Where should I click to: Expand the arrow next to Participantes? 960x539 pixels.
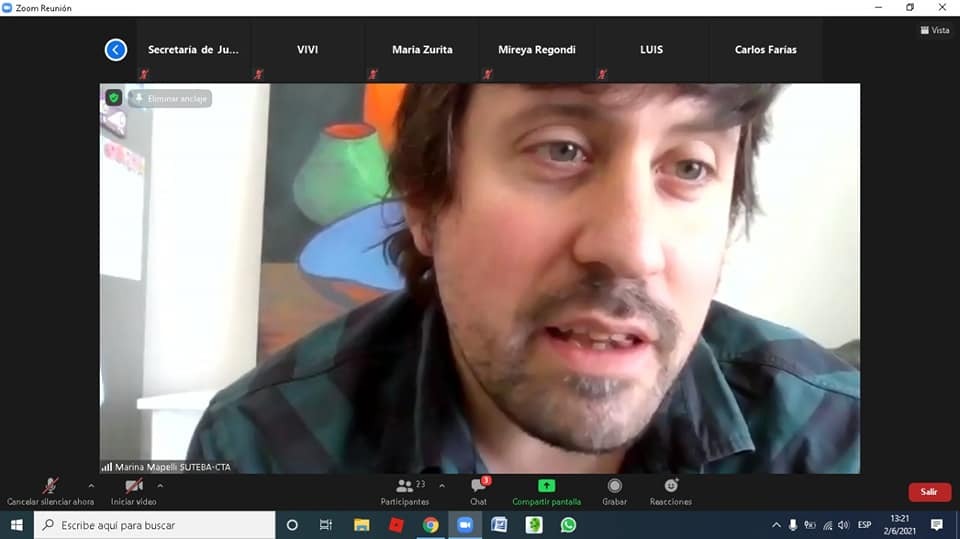coord(442,486)
